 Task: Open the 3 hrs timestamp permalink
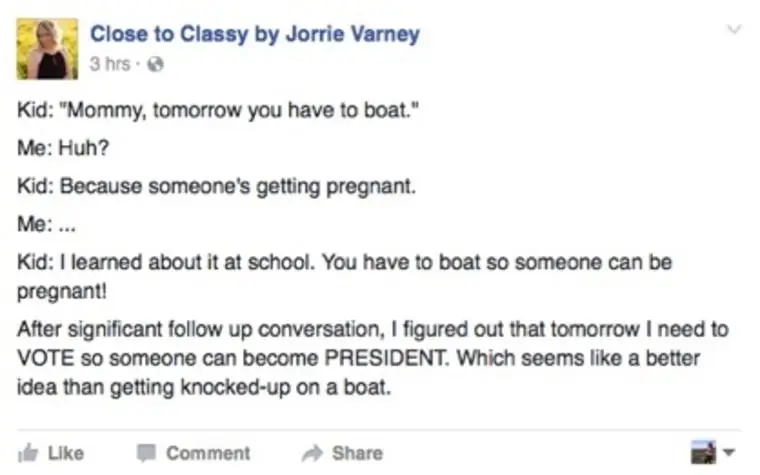(110, 64)
